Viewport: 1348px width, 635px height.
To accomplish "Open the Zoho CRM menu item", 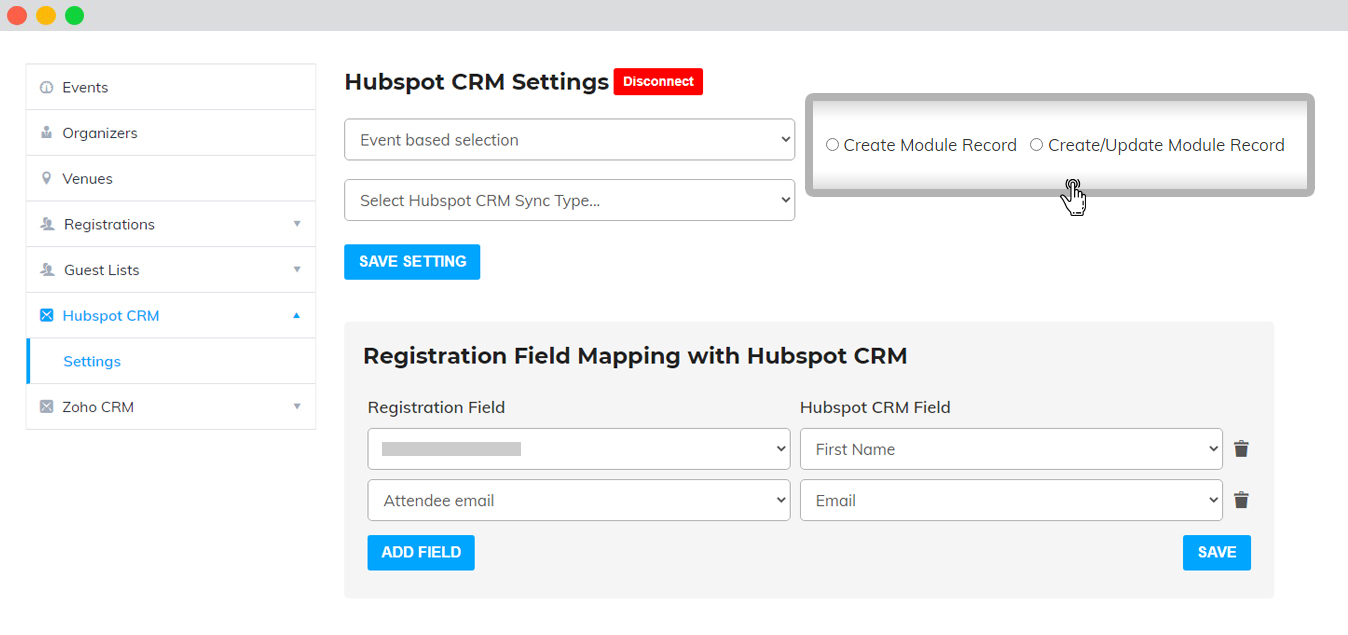I will click(171, 407).
